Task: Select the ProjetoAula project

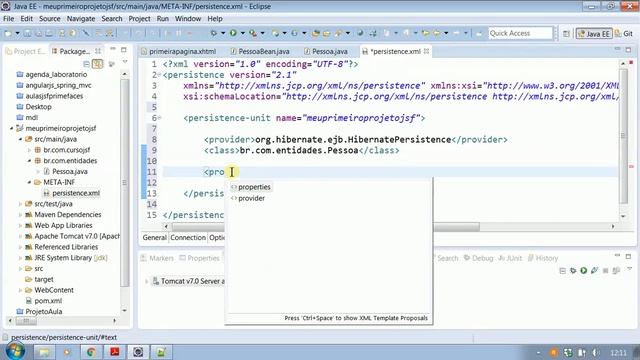Action: pos(44,311)
